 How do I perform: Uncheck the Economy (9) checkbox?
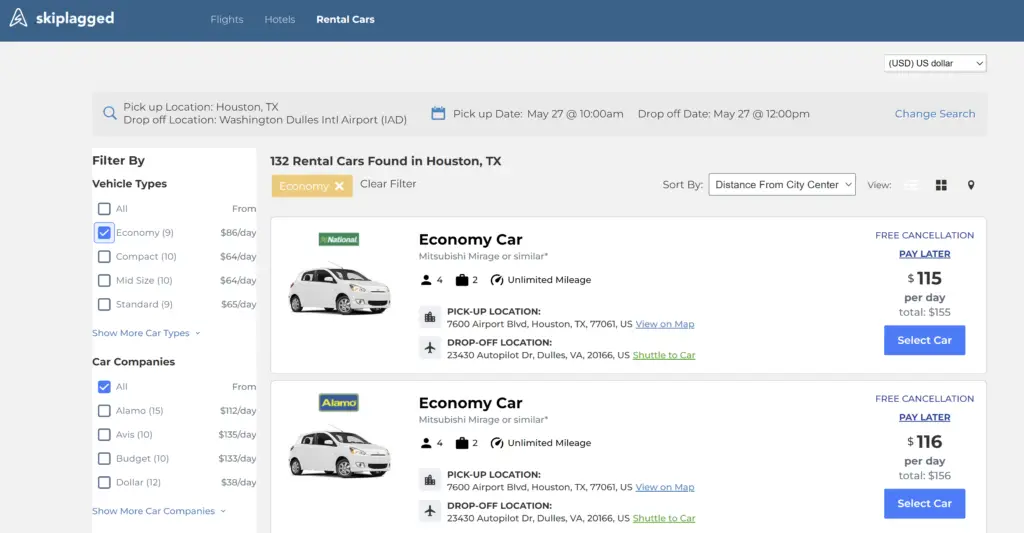[104, 233]
